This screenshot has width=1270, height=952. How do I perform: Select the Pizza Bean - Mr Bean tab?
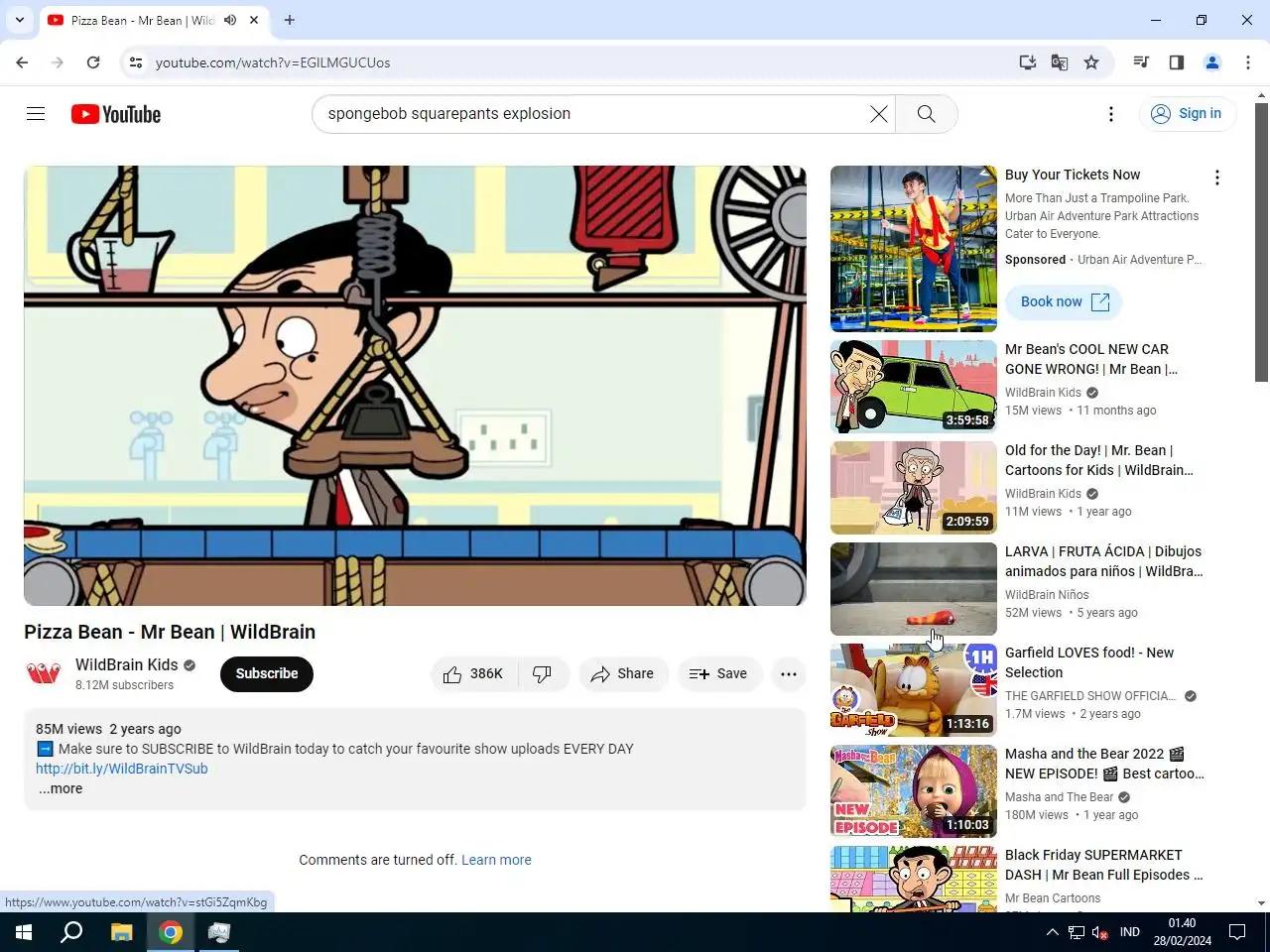(x=154, y=20)
